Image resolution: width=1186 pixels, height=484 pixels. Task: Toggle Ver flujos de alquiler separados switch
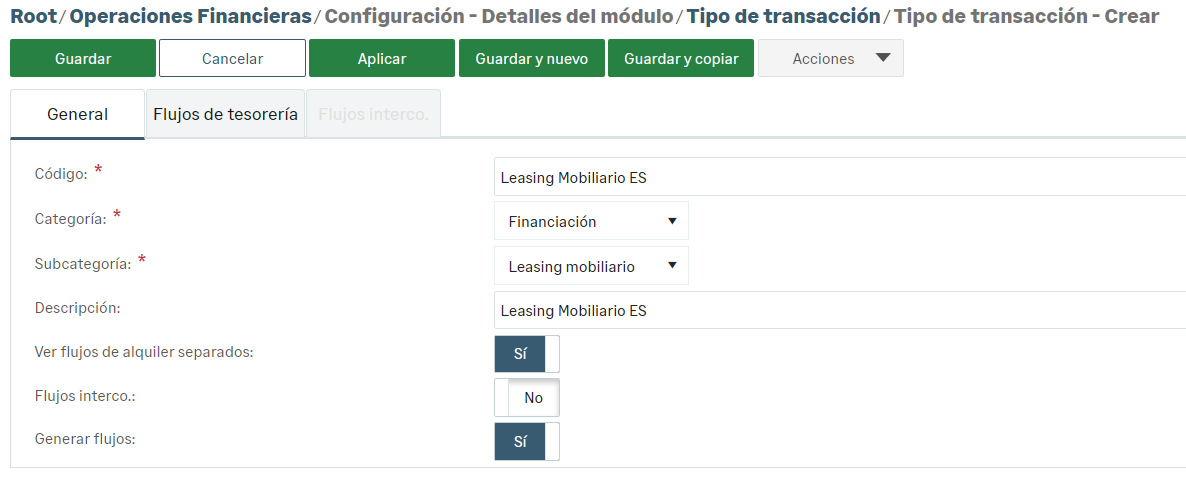pos(527,354)
